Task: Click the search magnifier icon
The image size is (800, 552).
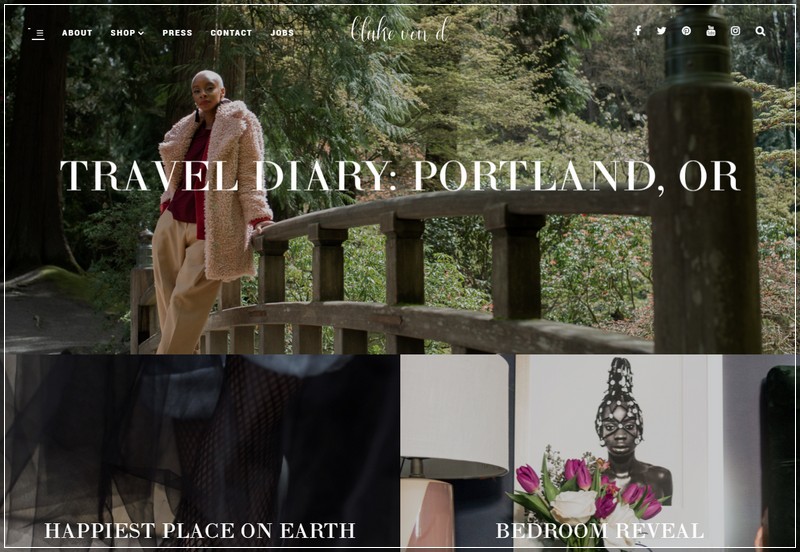Action: point(760,31)
